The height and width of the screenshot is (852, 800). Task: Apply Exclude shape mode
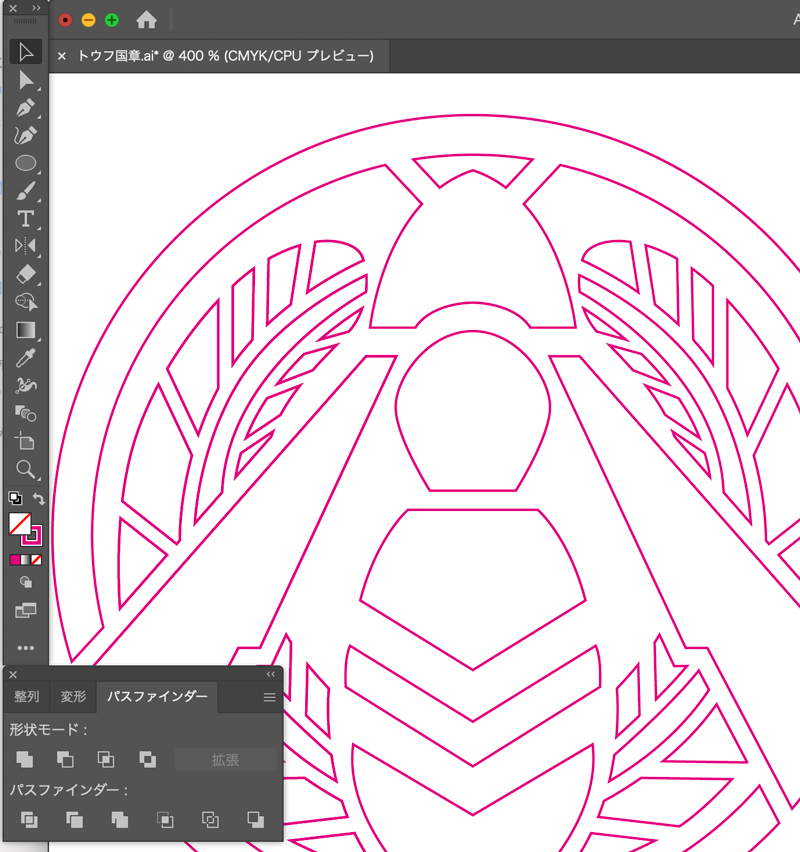pyautogui.click(x=147, y=759)
